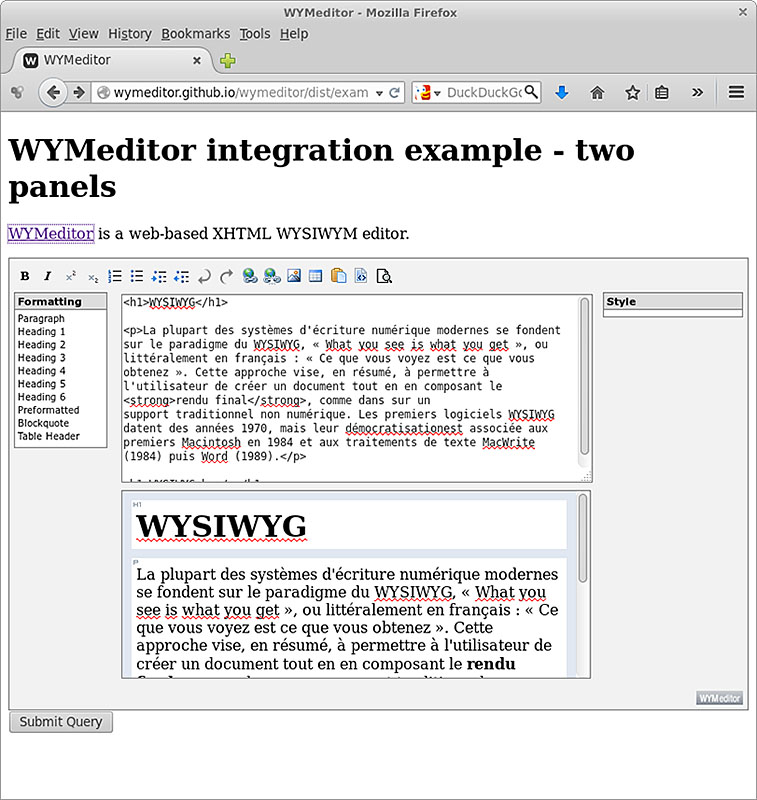Reload the page with the refresh icon
The image size is (757, 800).
pyautogui.click(x=394, y=93)
